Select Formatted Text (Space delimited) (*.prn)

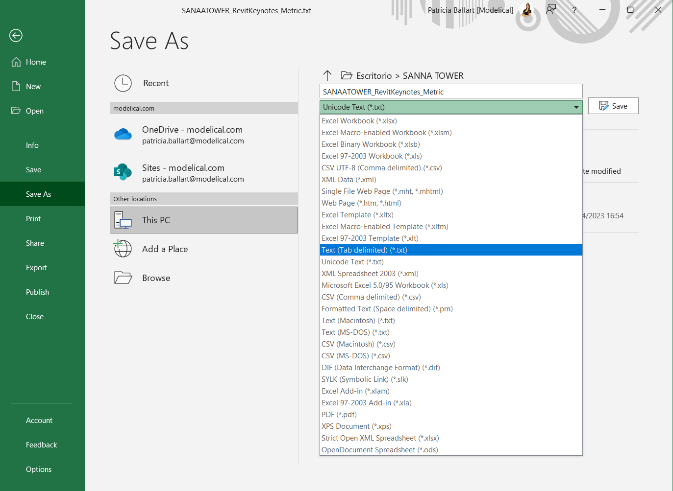451,309
